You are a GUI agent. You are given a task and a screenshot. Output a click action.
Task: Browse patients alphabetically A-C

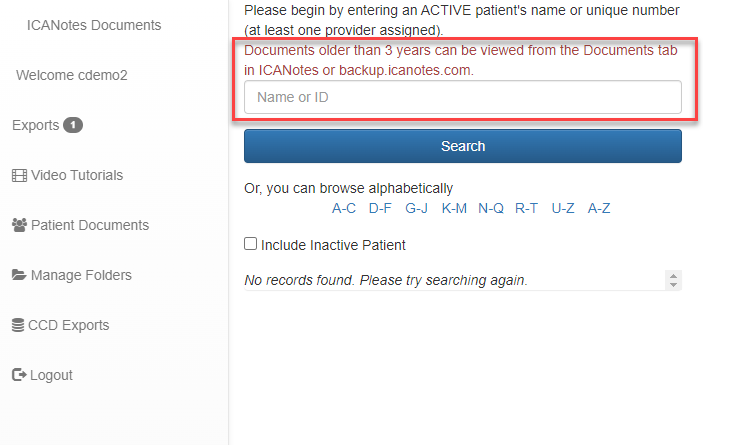344,208
